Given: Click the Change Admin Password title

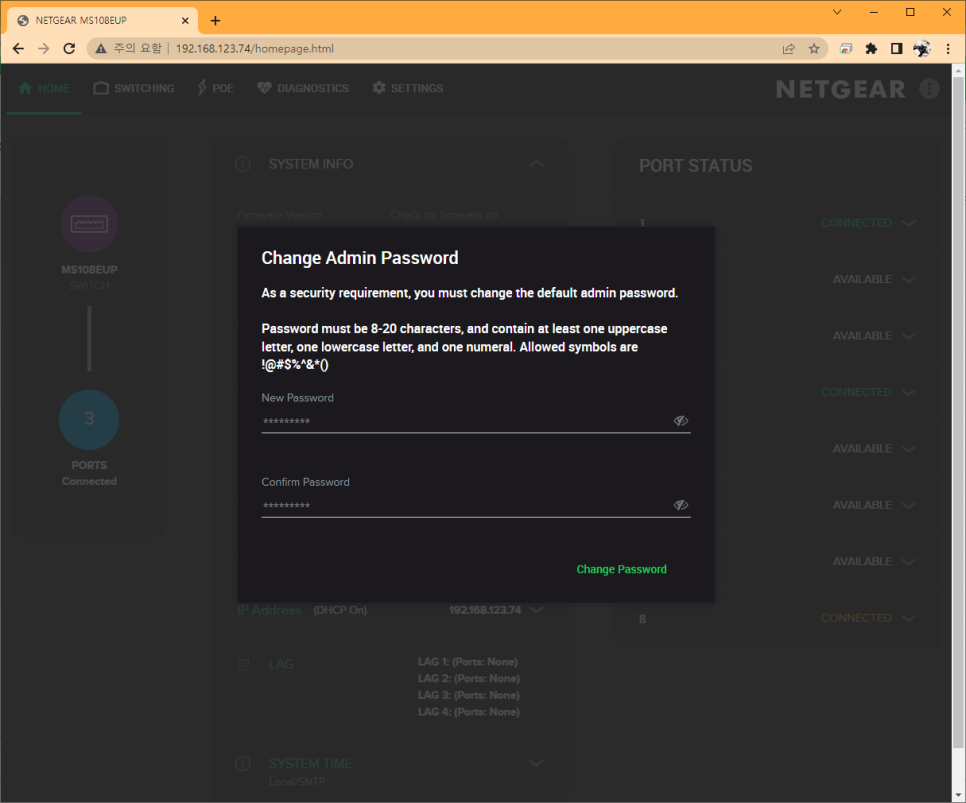Looking at the screenshot, I should [x=360, y=258].
